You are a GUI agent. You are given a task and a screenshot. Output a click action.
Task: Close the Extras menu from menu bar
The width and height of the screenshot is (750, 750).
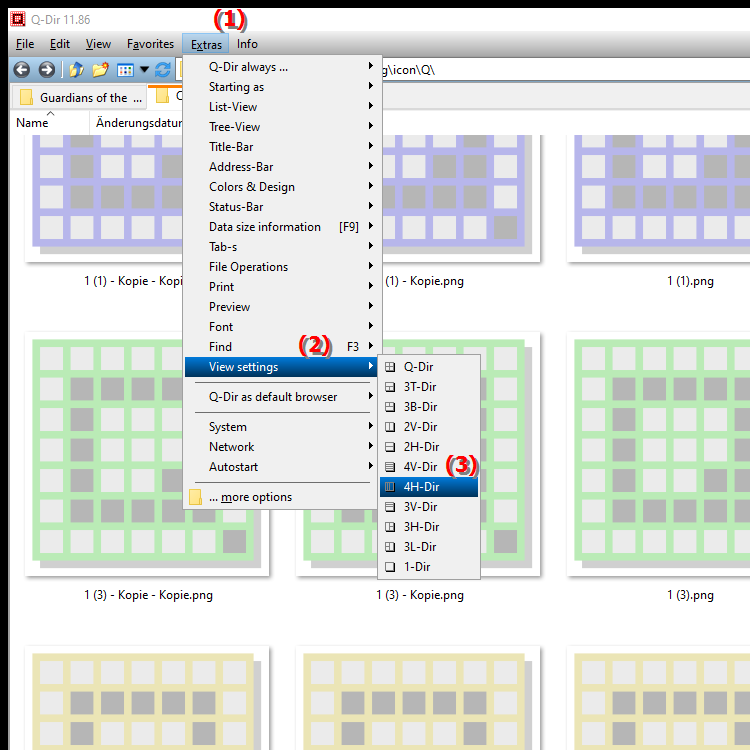tap(206, 44)
